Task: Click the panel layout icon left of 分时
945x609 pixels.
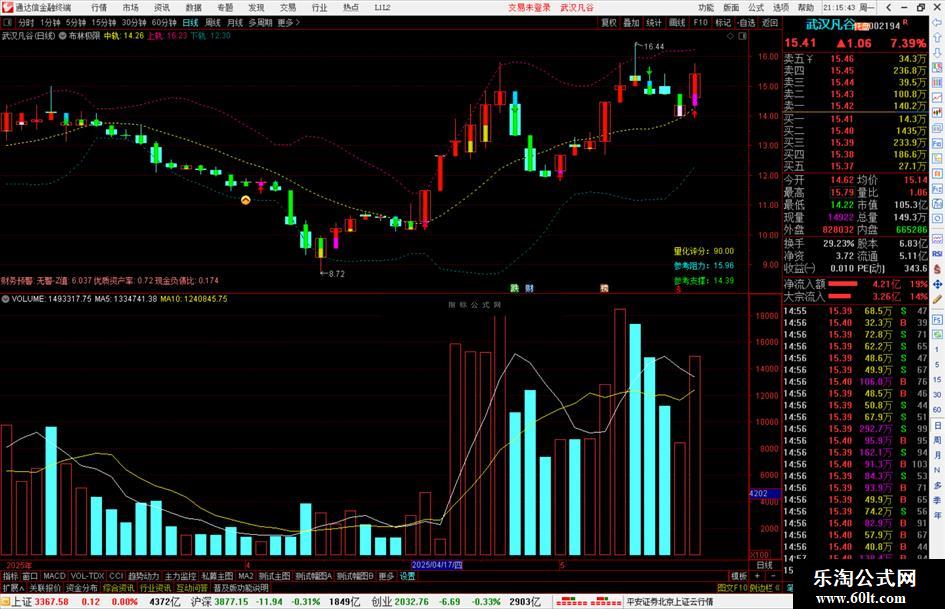Action: pos(8,22)
